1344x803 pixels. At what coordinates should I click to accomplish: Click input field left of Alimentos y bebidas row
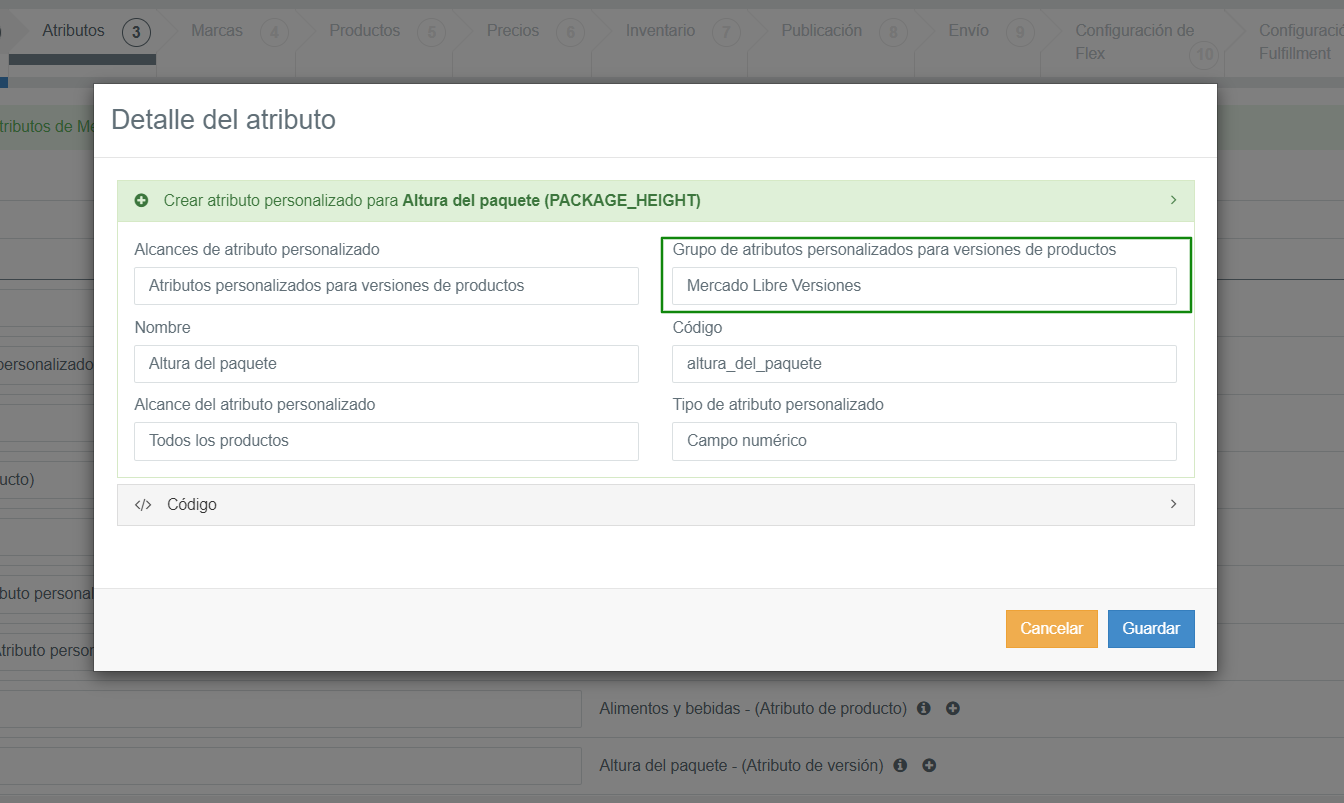pyautogui.click(x=290, y=709)
